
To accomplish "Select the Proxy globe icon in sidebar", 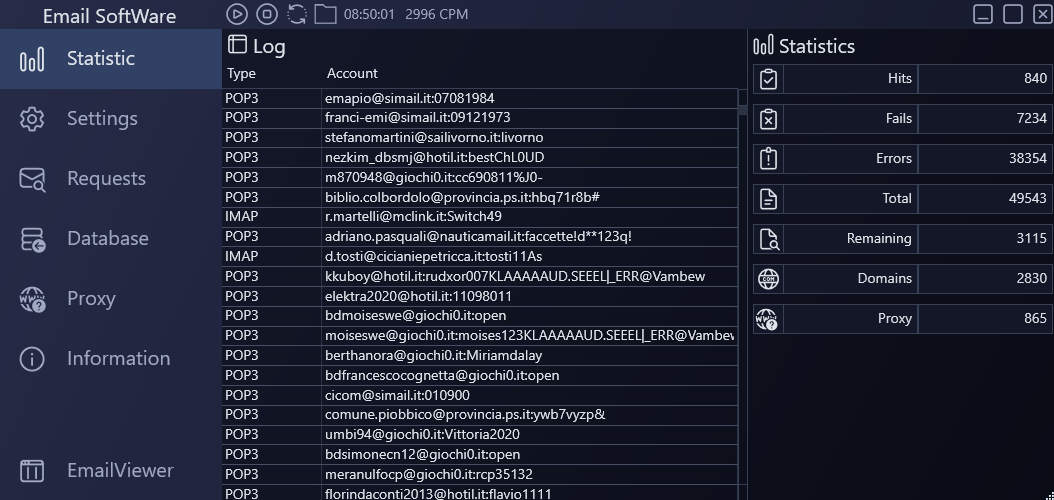I will coord(32,299).
